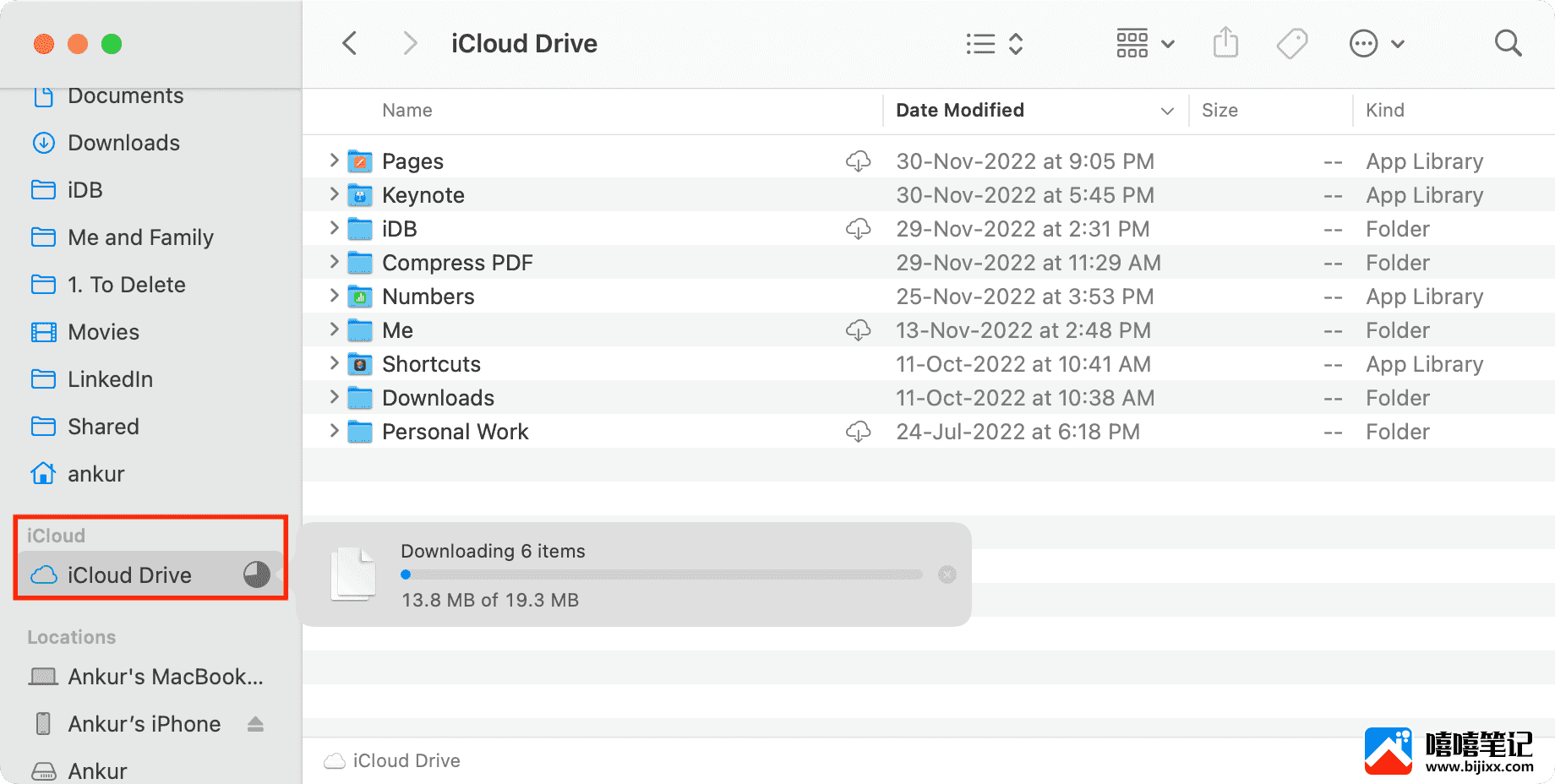Click the Locations sidebar section header
This screenshot has height=784, width=1555.
(71, 637)
